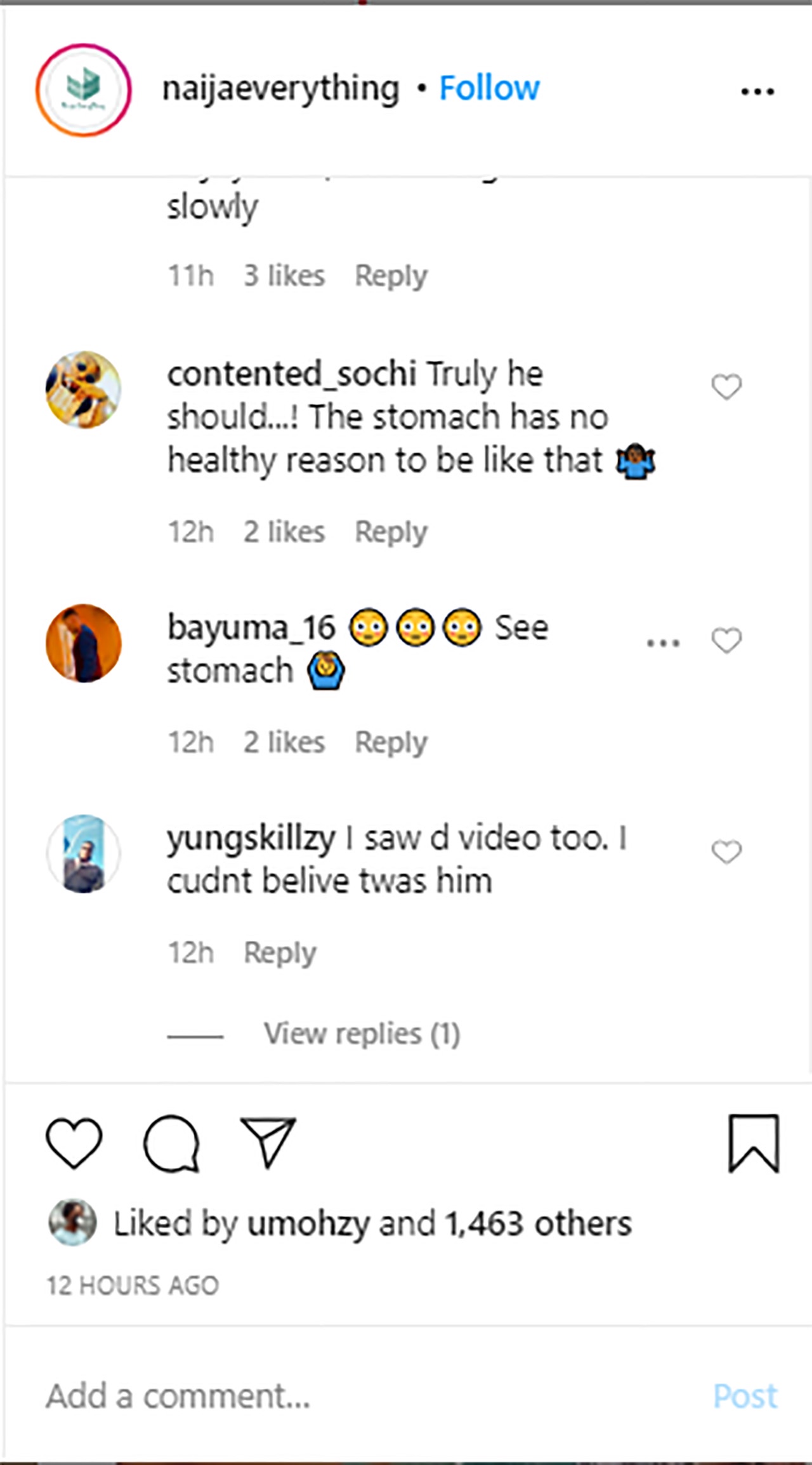
Task: Open umohzy's profile from likes line
Action: coord(308,1223)
